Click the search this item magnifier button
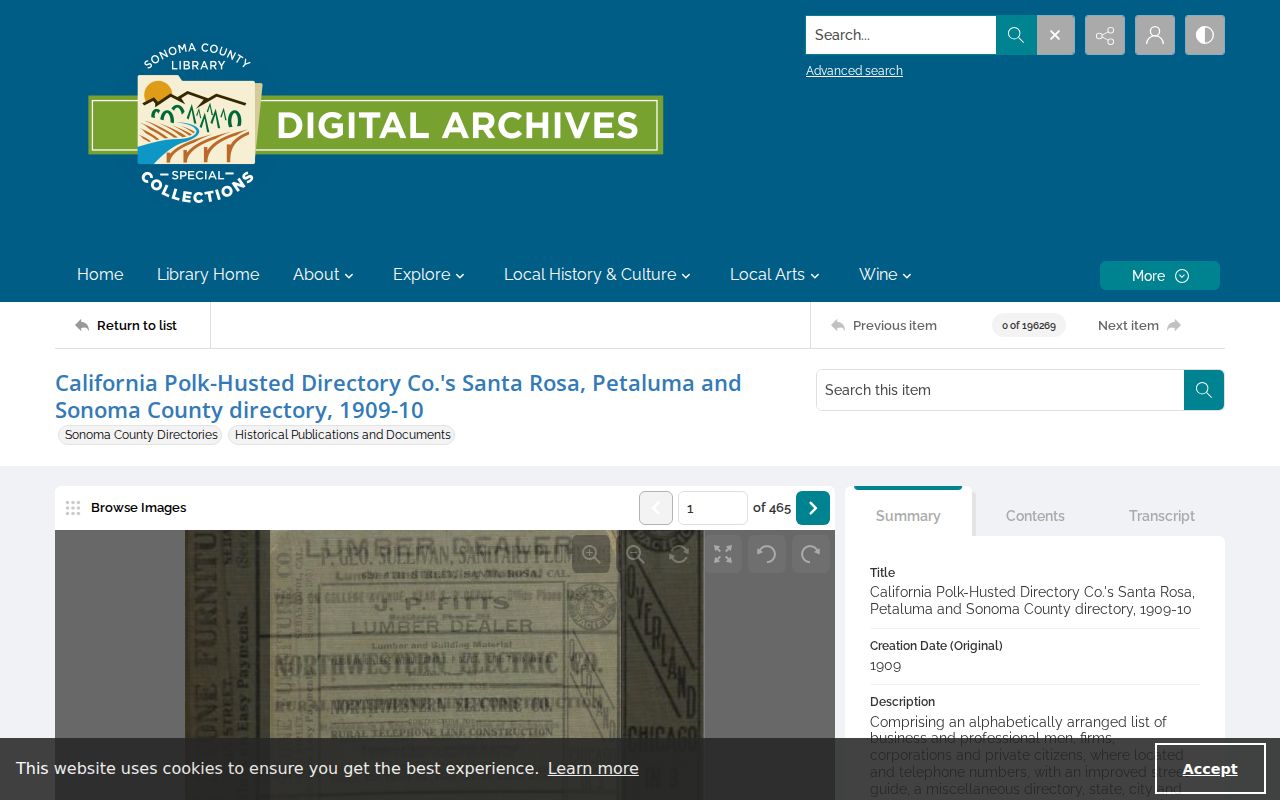 [x=1204, y=390]
